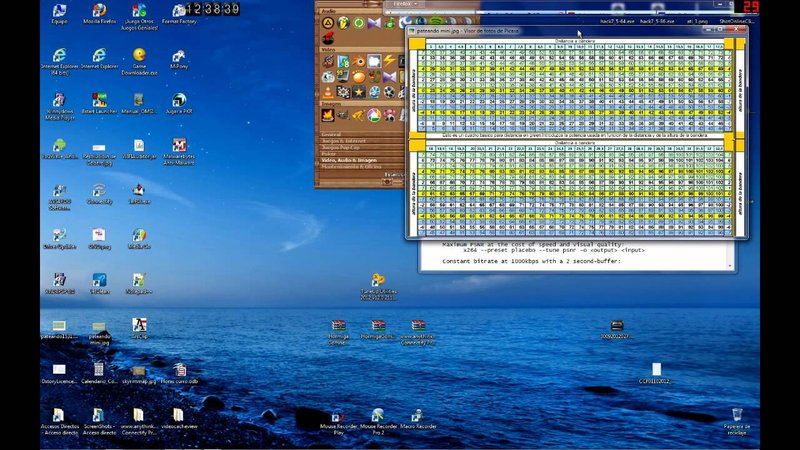Open Internet Explorer (64 bits) shortcut
The image size is (800, 450).
(60, 62)
